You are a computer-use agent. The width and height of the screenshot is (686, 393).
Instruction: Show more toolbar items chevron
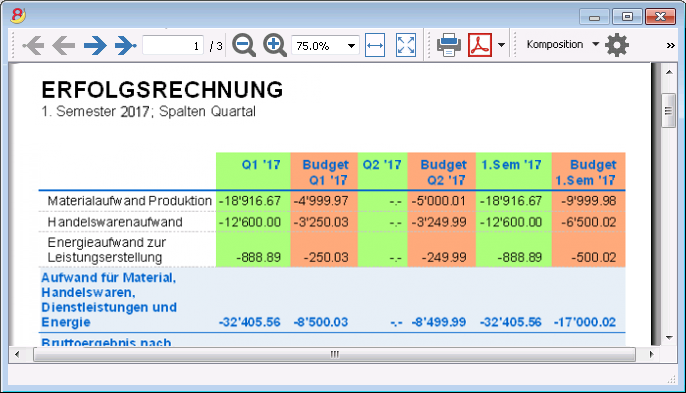[670, 46]
